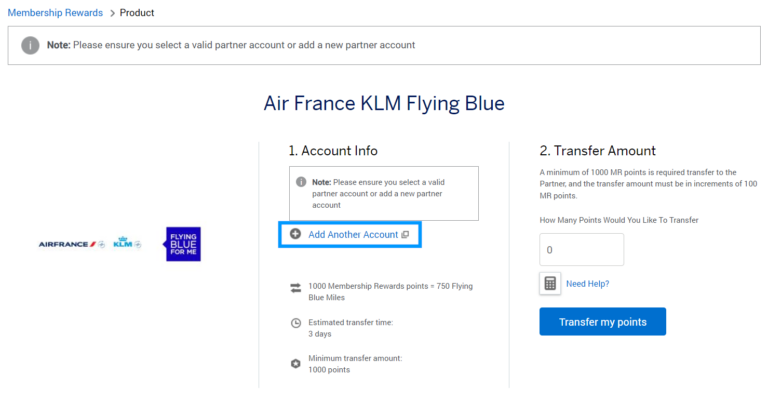Click the Flying Blue For Me logo
This screenshot has height=402, width=768.
click(x=182, y=244)
